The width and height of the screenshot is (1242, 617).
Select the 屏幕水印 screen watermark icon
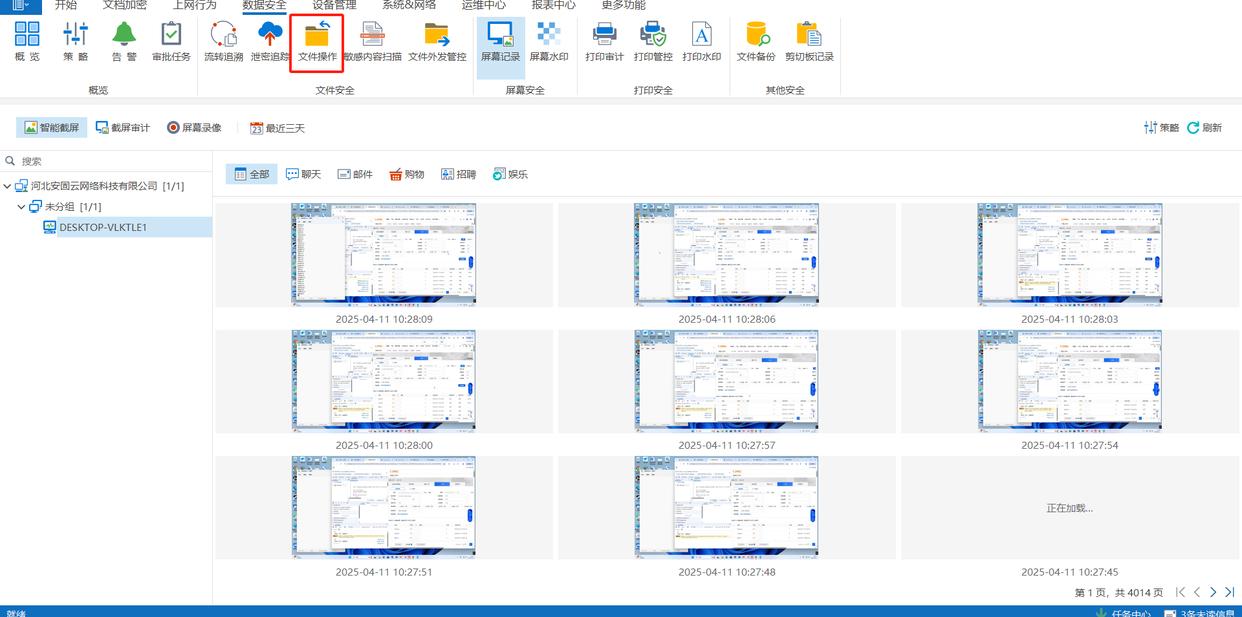pos(549,42)
